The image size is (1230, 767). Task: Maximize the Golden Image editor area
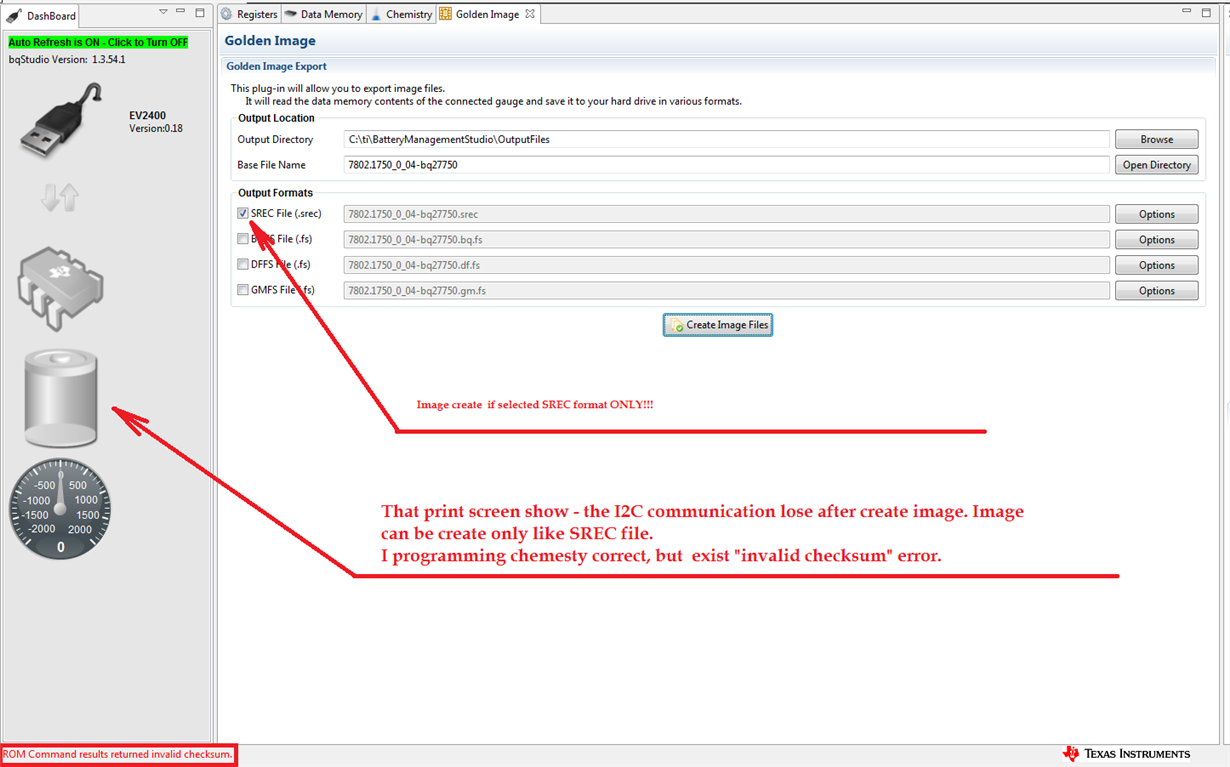click(x=1206, y=12)
